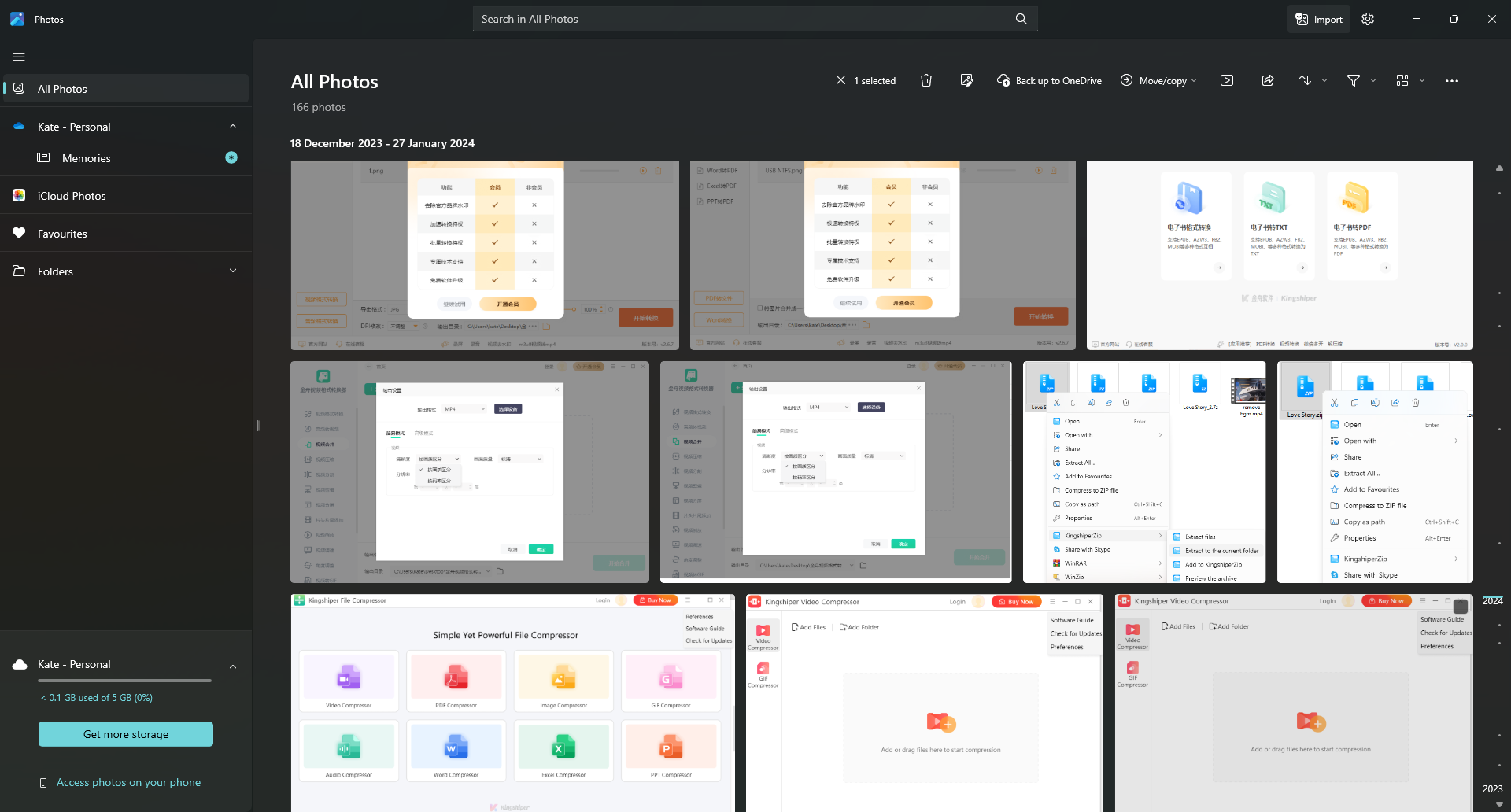Delete the selected photo with trash icon
Image resolution: width=1511 pixels, height=812 pixels.
tap(926, 80)
